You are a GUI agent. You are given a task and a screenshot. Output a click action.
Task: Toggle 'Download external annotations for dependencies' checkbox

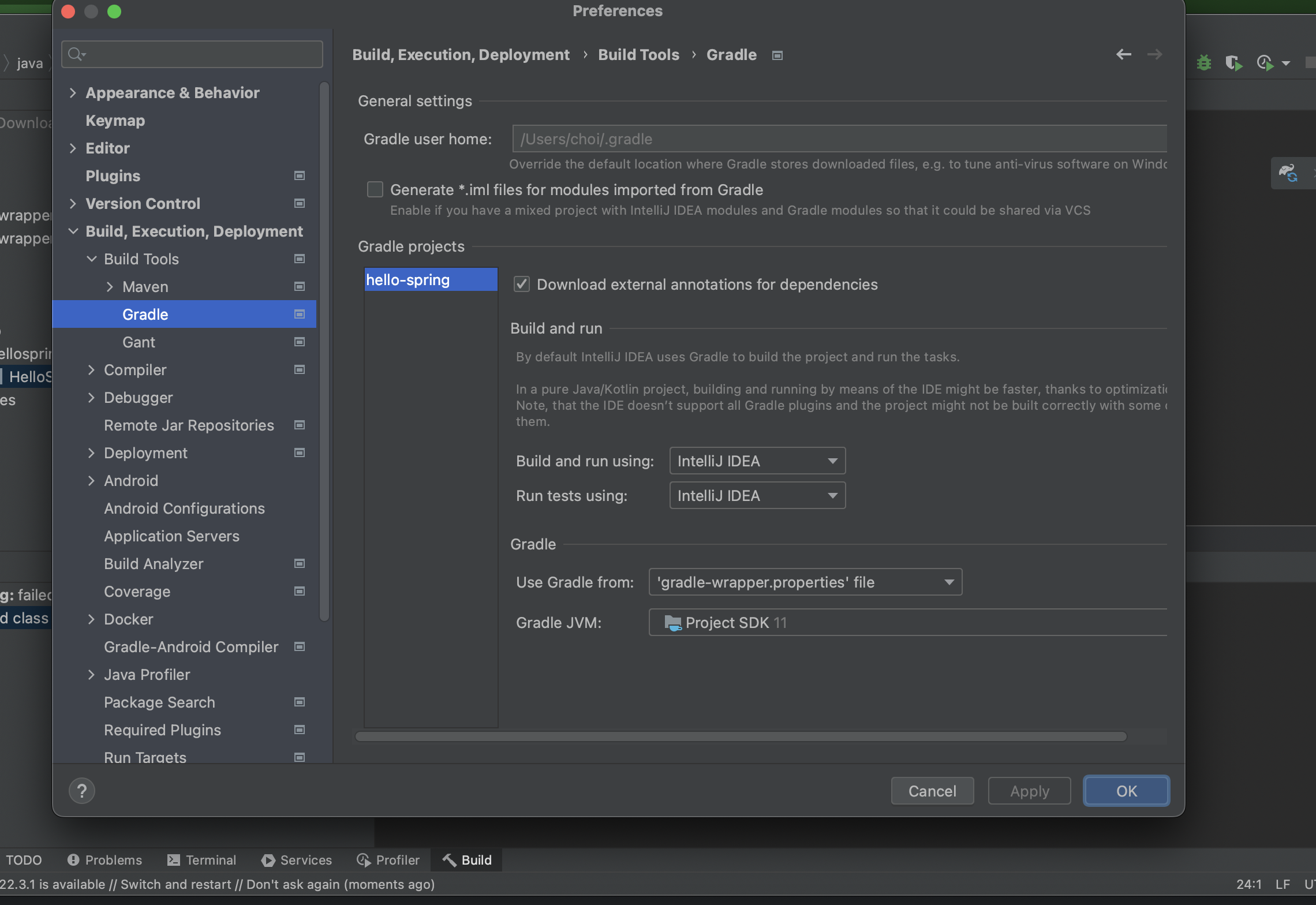[521, 283]
